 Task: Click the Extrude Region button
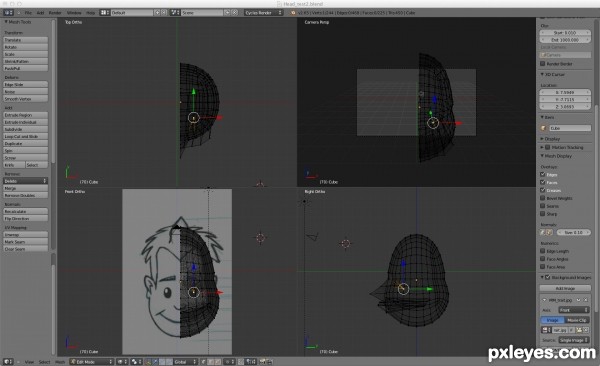pos(26,115)
